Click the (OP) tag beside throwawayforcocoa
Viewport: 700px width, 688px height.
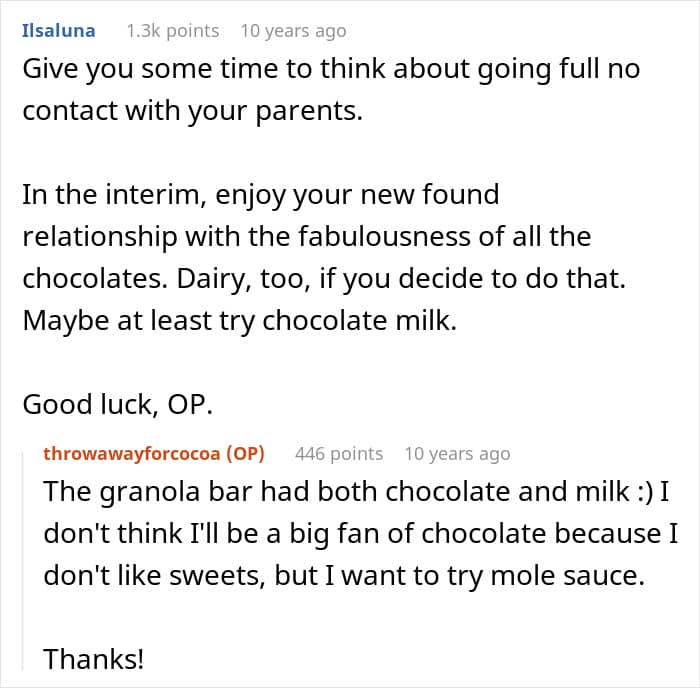click(246, 454)
